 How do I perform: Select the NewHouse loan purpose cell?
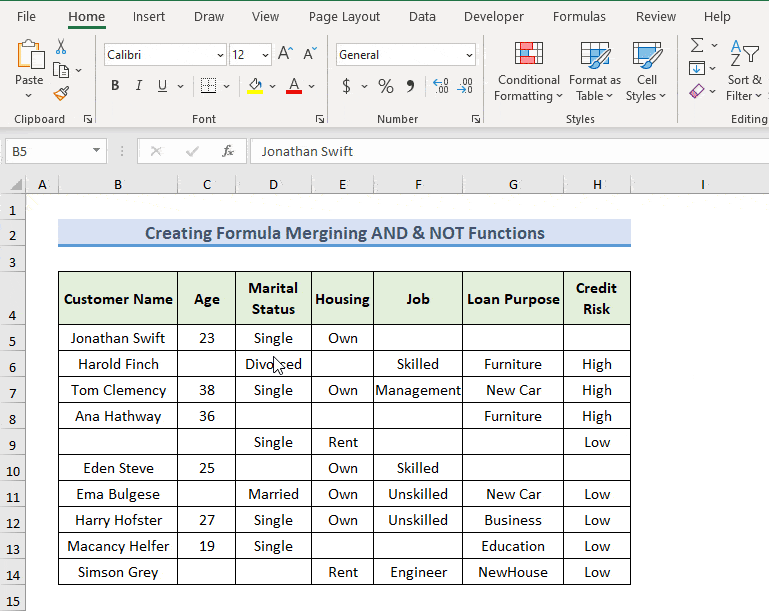point(513,572)
